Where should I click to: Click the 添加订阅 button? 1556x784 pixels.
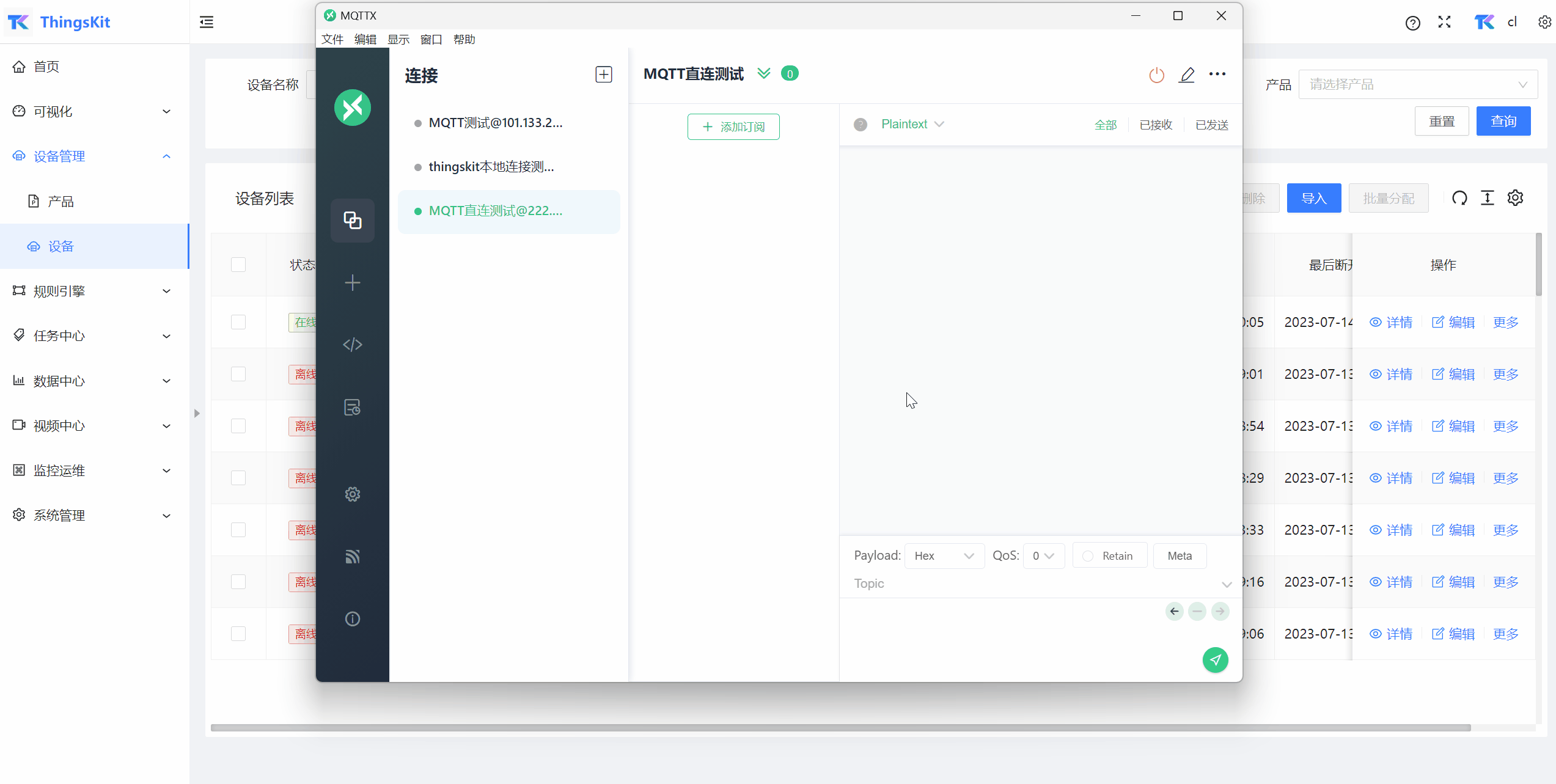[733, 126]
